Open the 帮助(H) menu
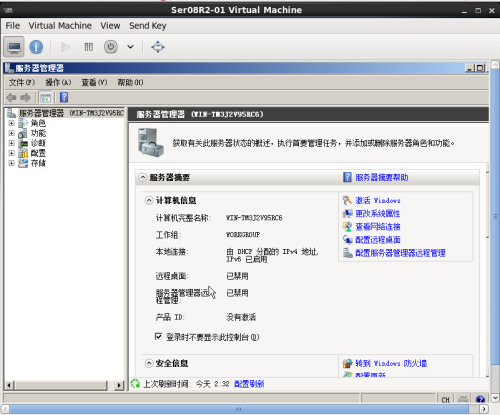The width and height of the screenshot is (500, 415). tap(130, 82)
